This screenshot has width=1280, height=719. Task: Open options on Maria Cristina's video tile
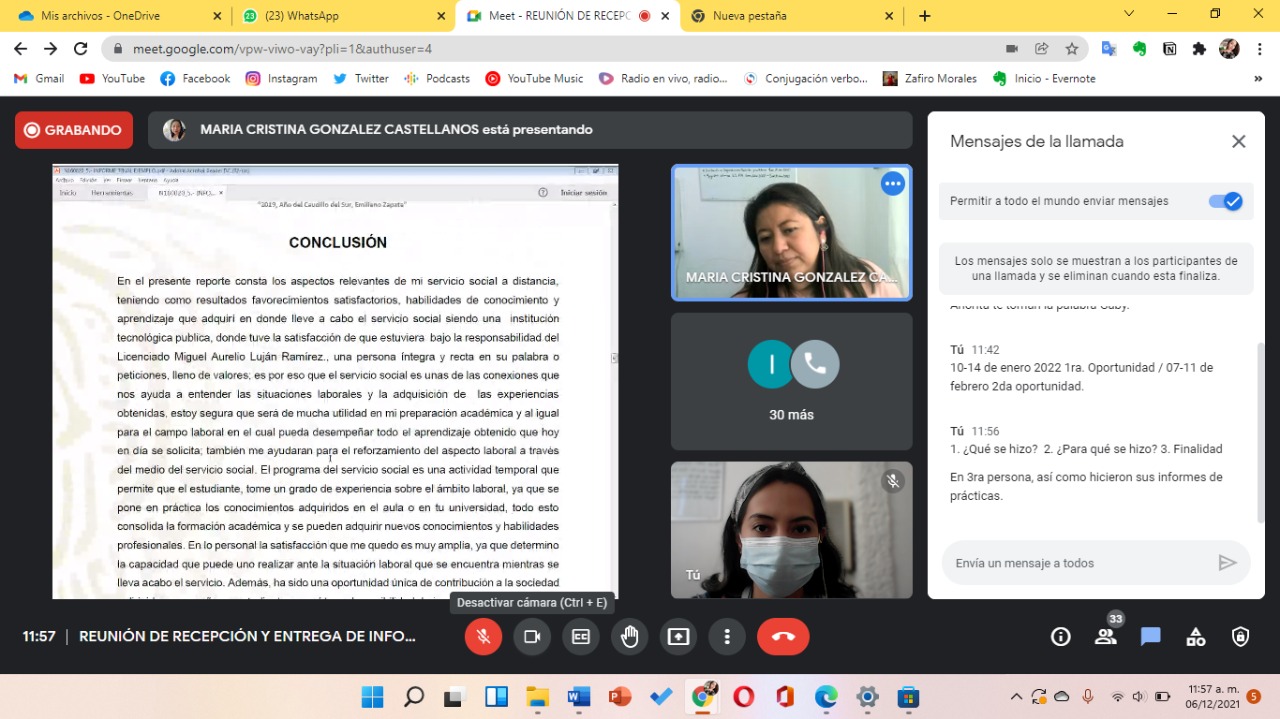click(893, 184)
